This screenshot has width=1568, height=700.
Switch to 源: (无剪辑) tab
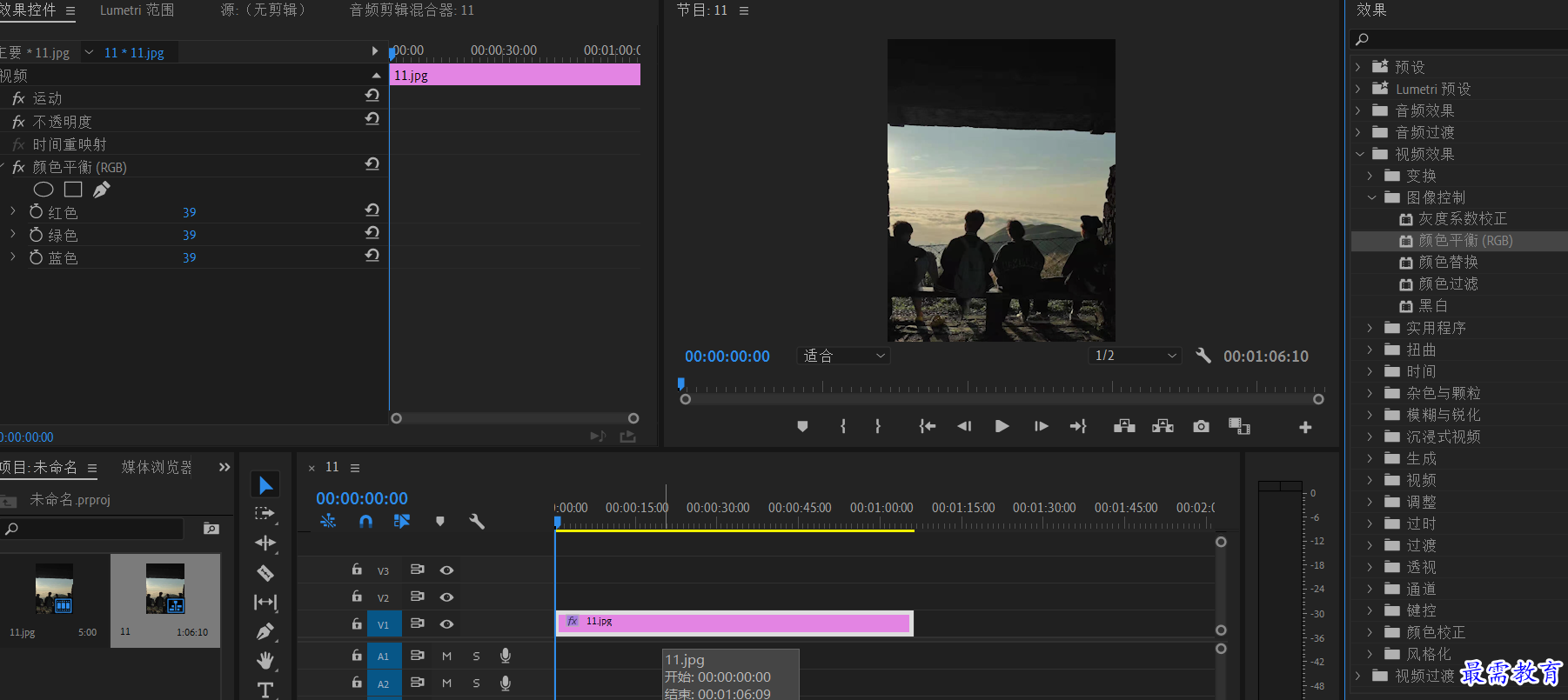click(263, 10)
